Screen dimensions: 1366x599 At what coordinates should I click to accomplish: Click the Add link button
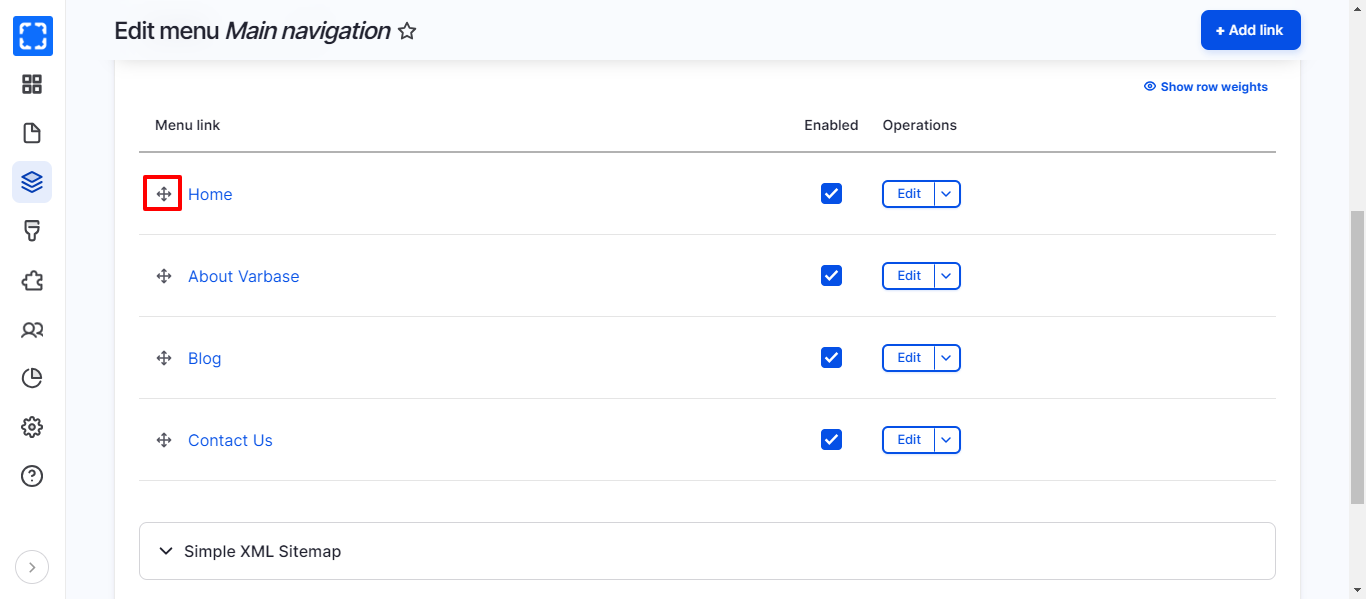[x=1250, y=30]
